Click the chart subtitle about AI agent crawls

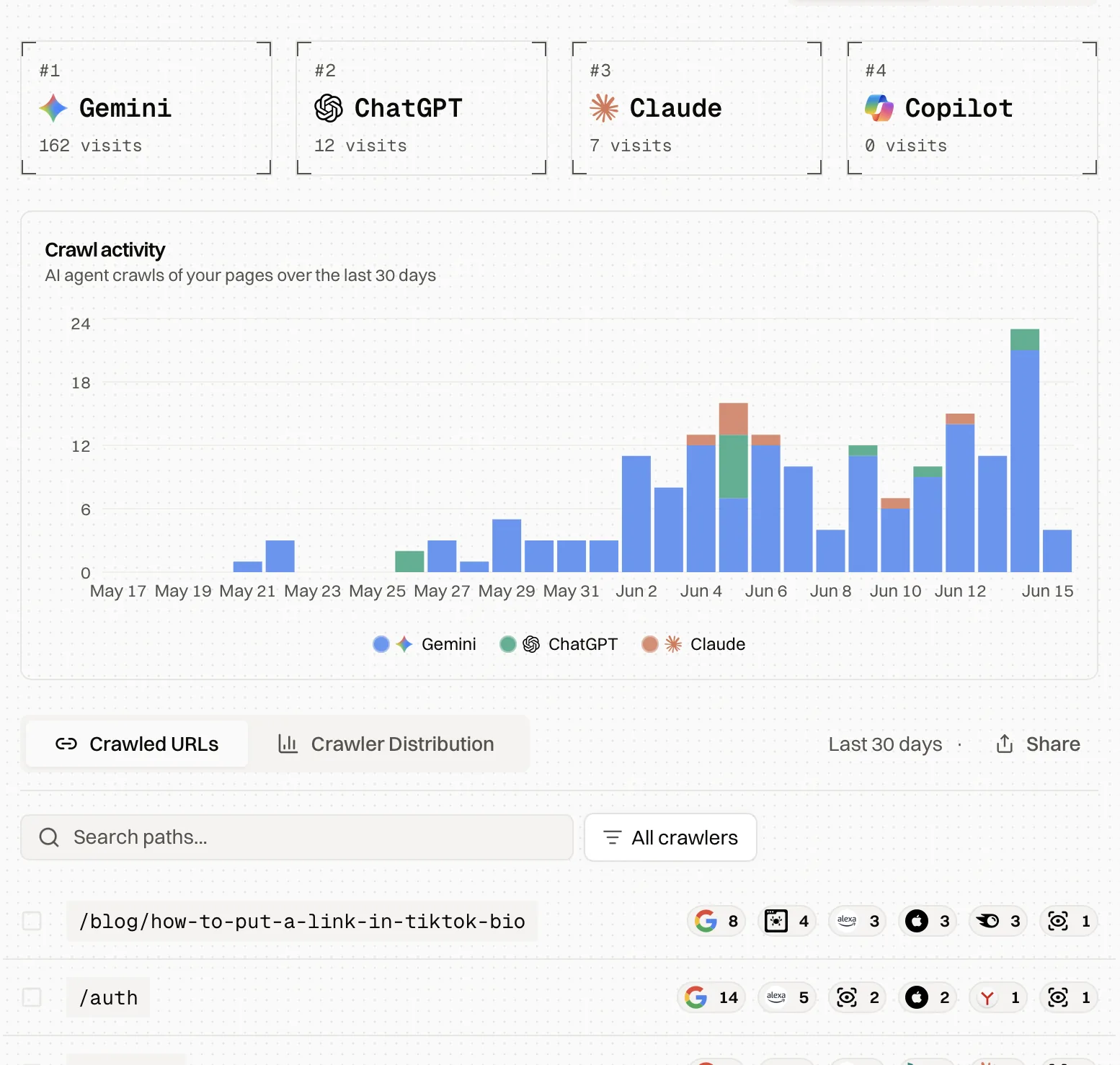tap(241, 275)
